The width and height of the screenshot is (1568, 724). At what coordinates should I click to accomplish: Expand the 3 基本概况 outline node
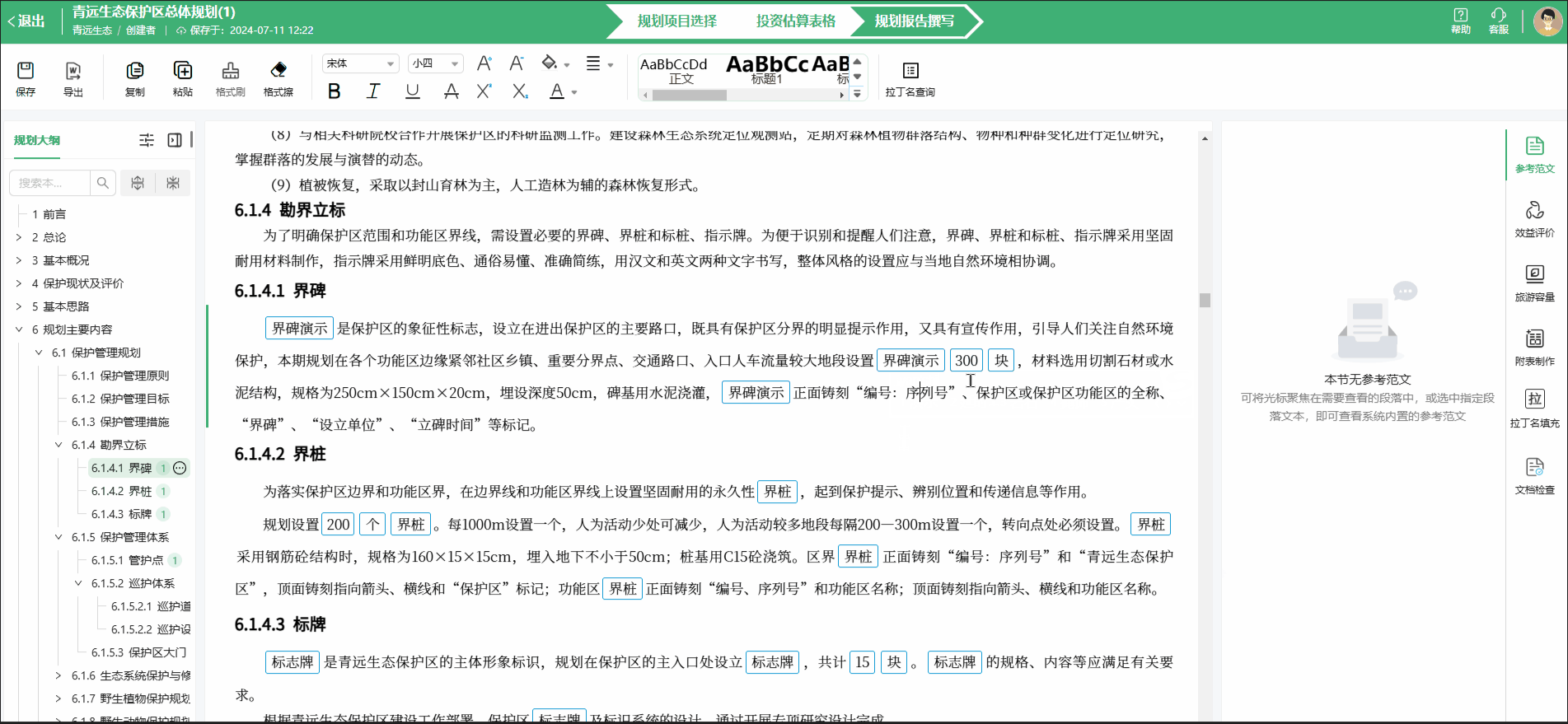tap(19, 260)
